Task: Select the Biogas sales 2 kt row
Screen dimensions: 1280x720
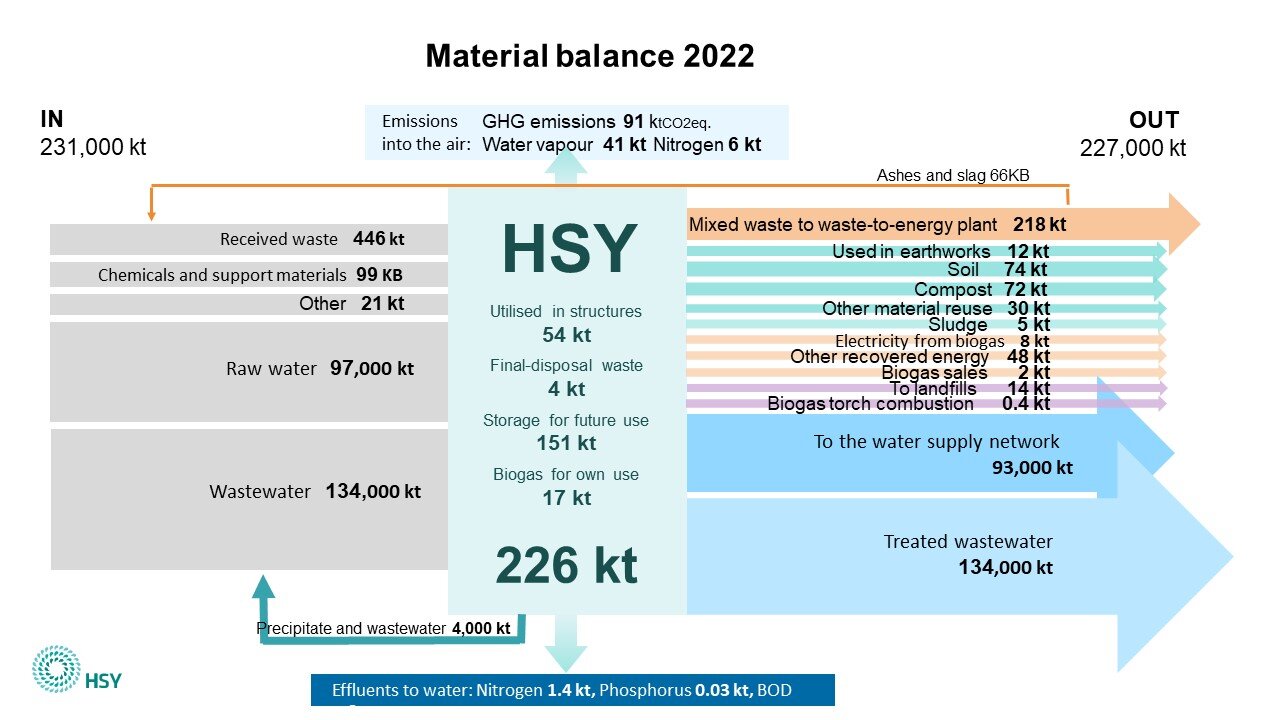Action: [x=926, y=373]
